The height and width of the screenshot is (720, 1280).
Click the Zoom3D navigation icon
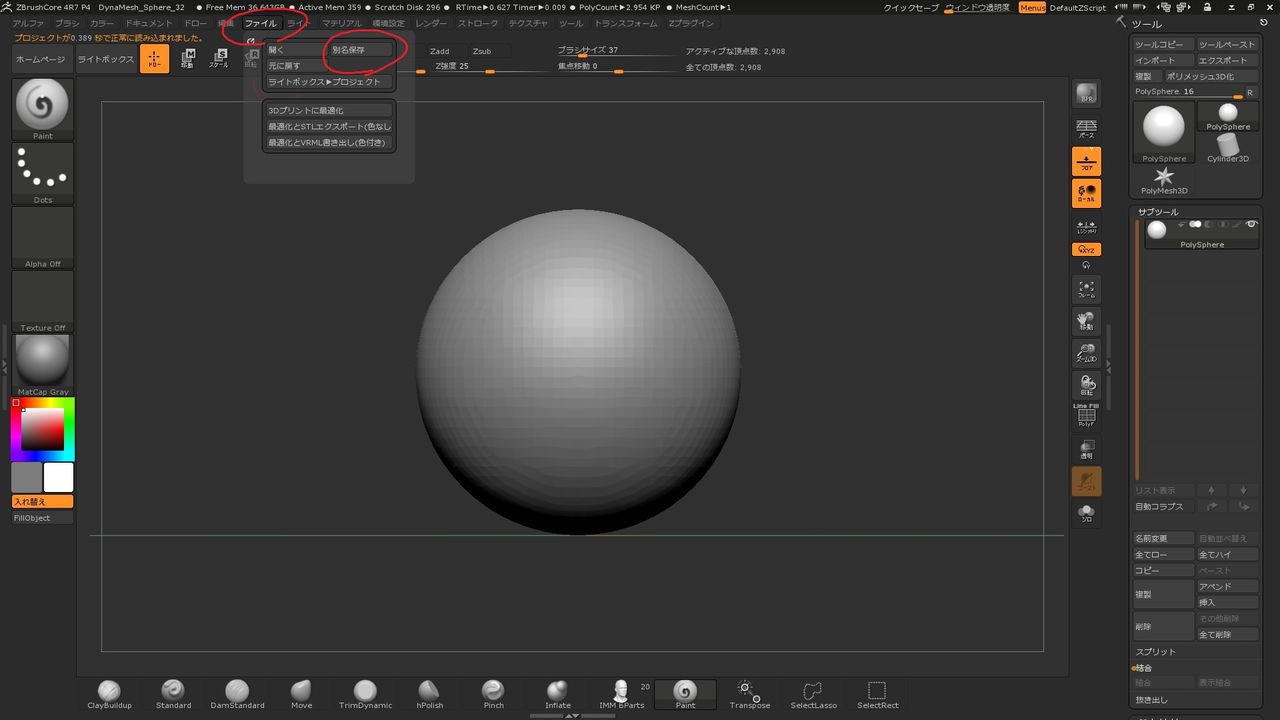tap(1086, 353)
